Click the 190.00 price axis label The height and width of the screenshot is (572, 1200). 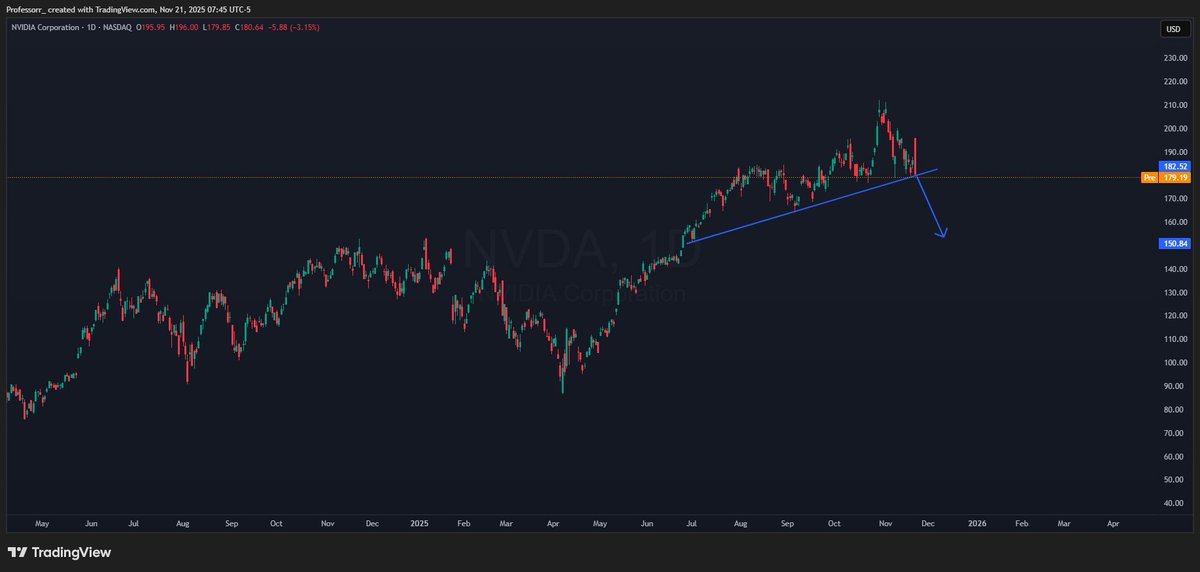(1174, 152)
